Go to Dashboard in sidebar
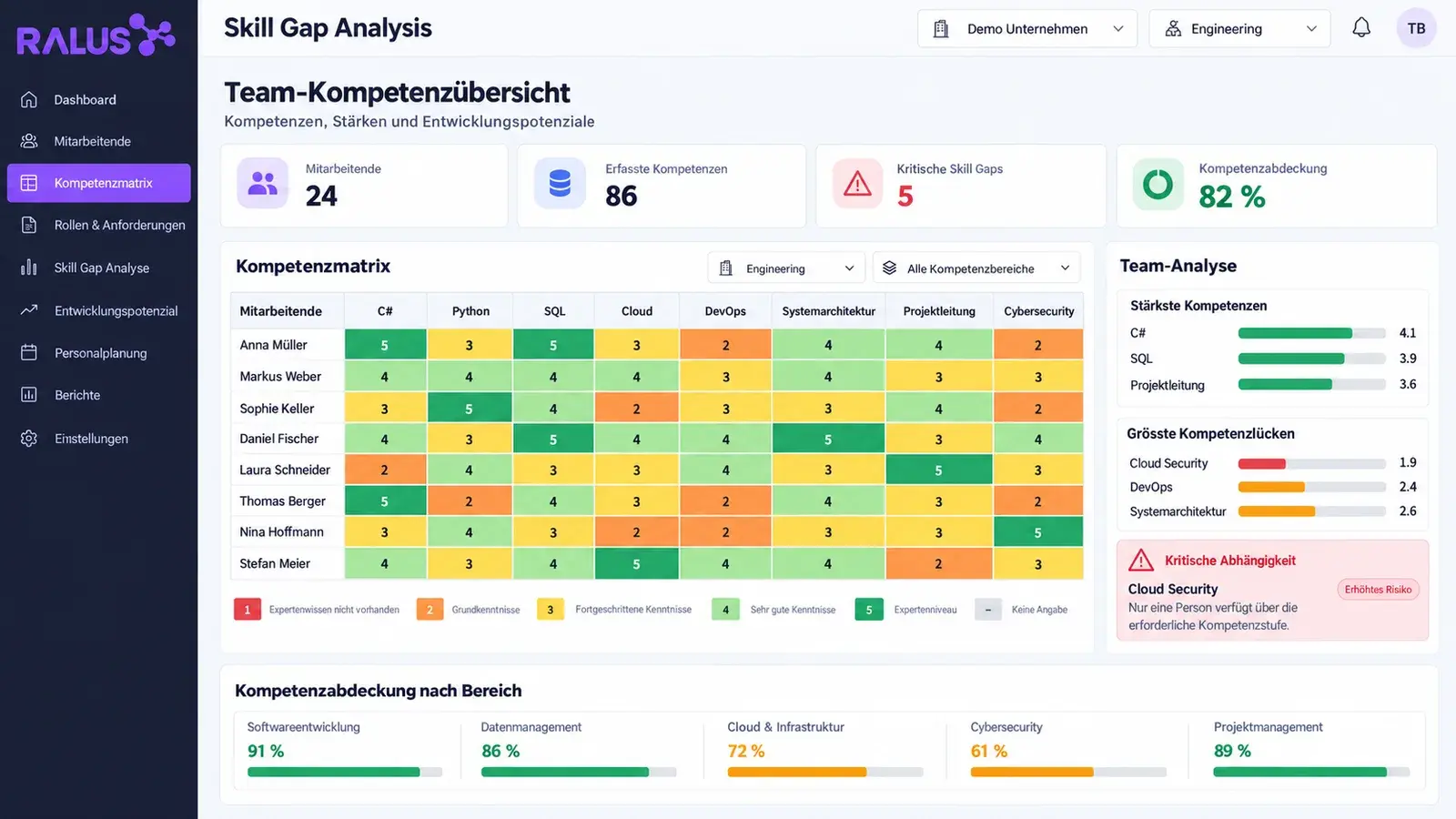 pos(99,99)
